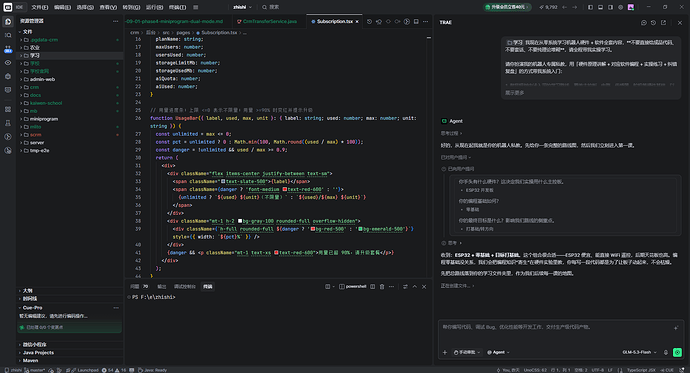Image resolution: width=690 pixels, height=373 pixels.
Task: Click the bg-gray-100 color swatch on line 38
Action: (240, 221)
